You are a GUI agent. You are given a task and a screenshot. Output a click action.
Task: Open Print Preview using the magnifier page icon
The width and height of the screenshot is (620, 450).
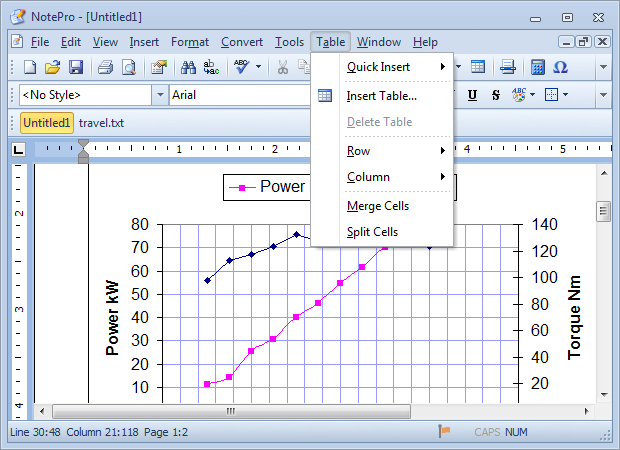point(129,67)
